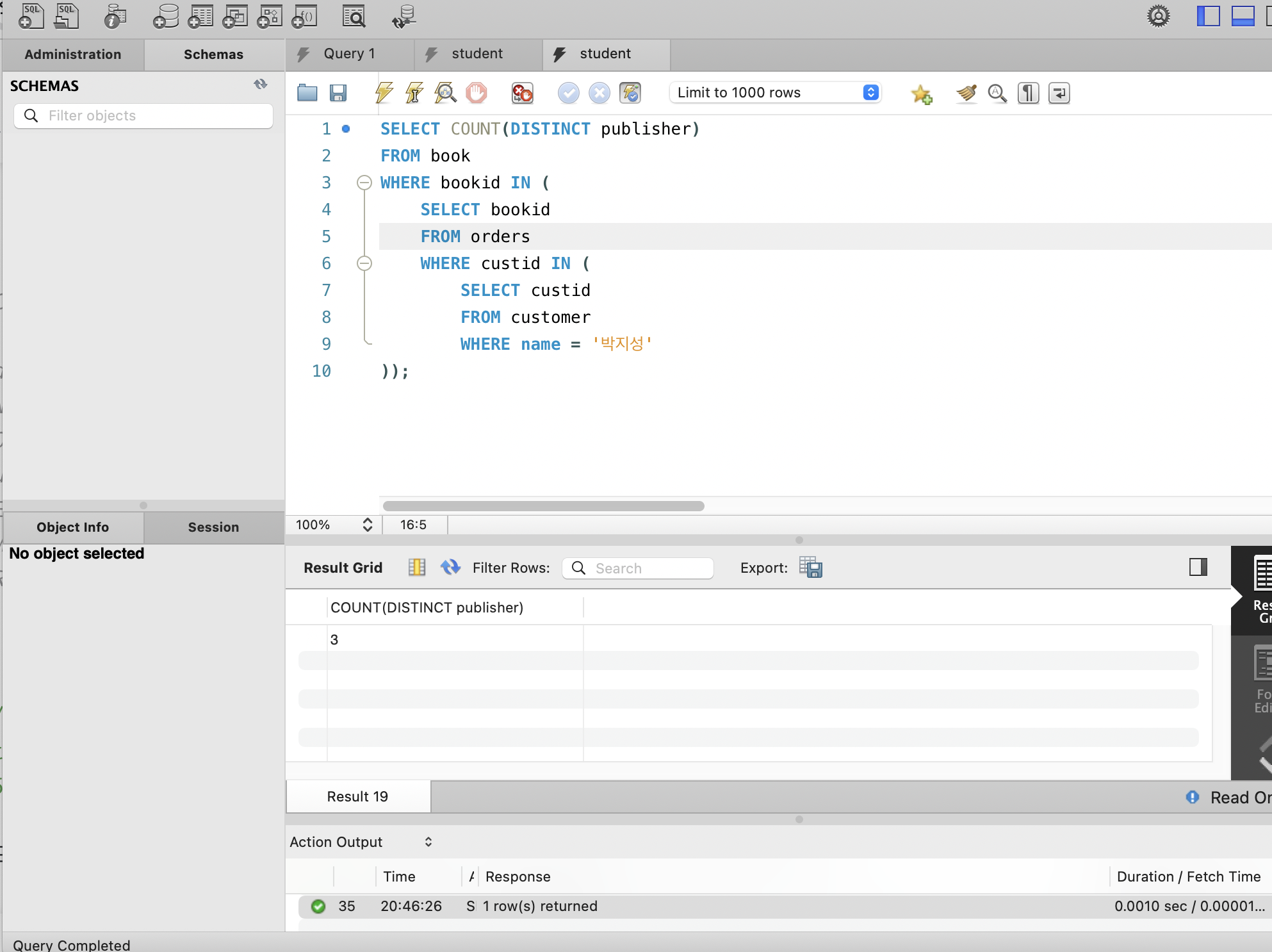Export recordset to external file icon
This screenshot has width=1272, height=952.
pyautogui.click(x=810, y=568)
